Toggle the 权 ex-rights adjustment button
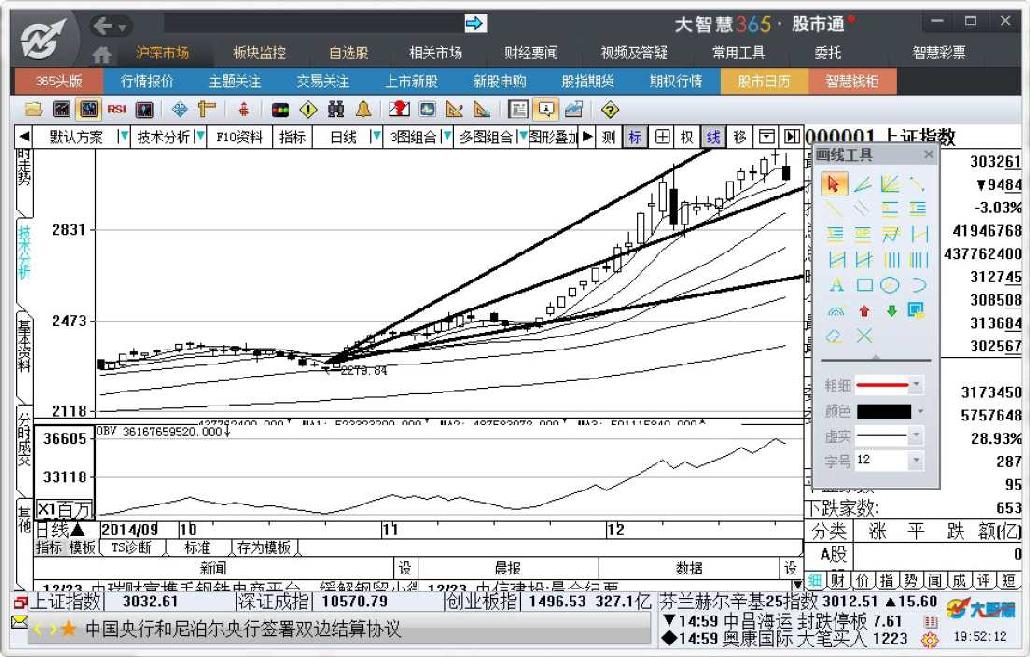The height and width of the screenshot is (657, 1030). point(687,137)
